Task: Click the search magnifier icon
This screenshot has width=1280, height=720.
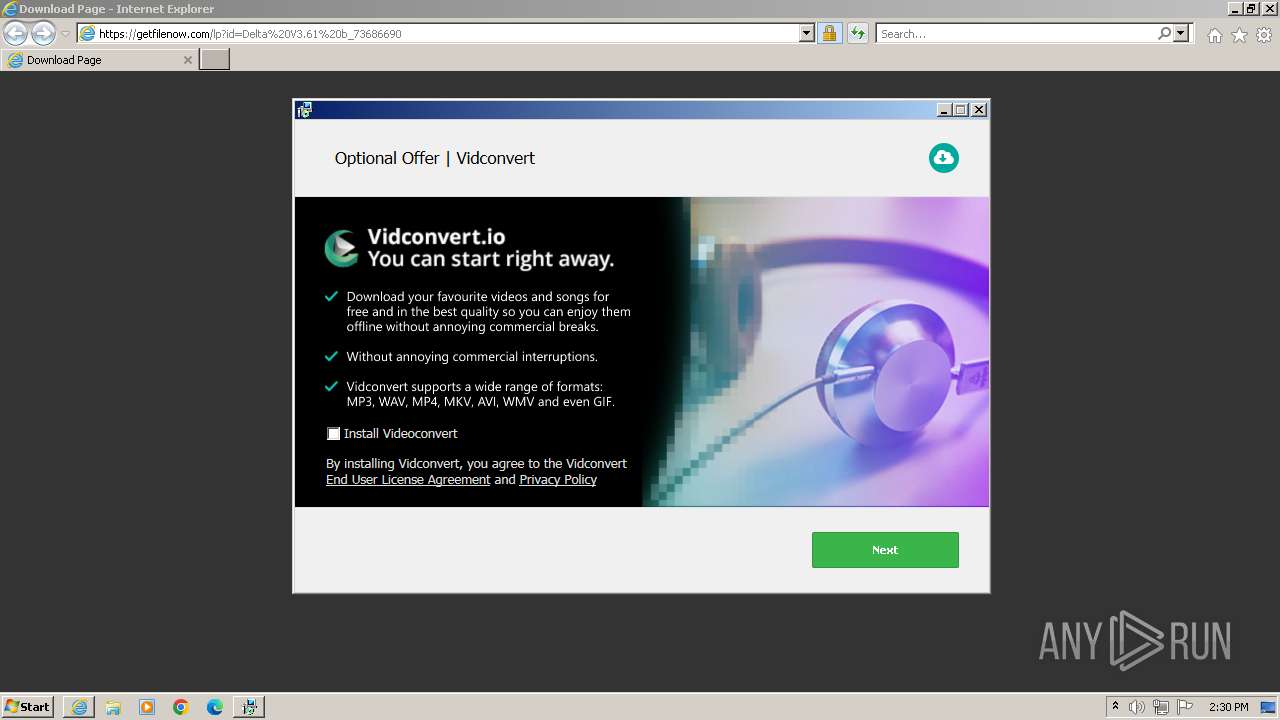Action: (x=1164, y=34)
